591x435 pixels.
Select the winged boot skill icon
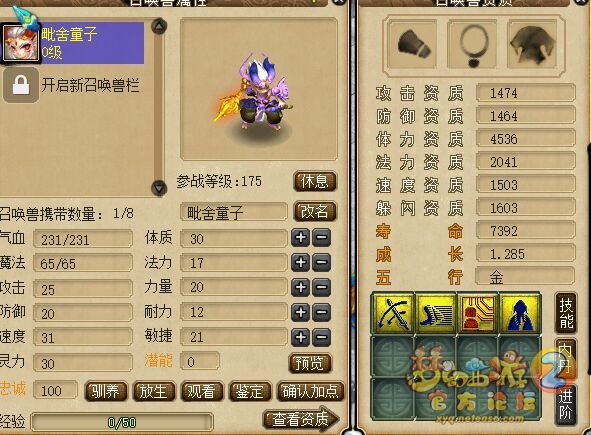pyautogui.click(x=436, y=314)
